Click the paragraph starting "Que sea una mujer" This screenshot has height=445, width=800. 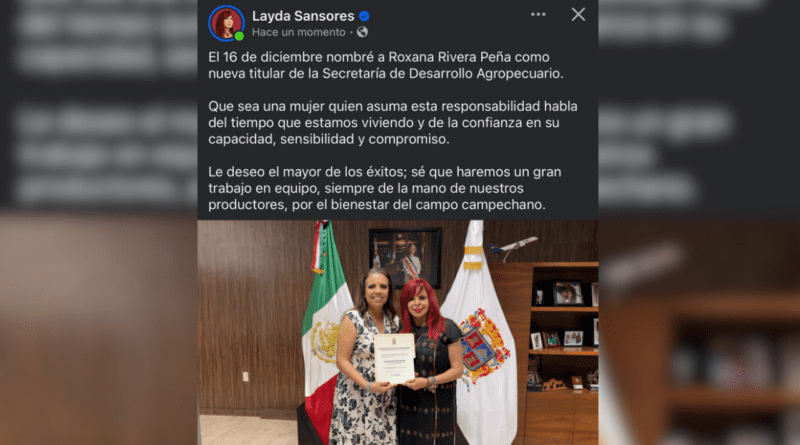pyautogui.click(x=393, y=122)
